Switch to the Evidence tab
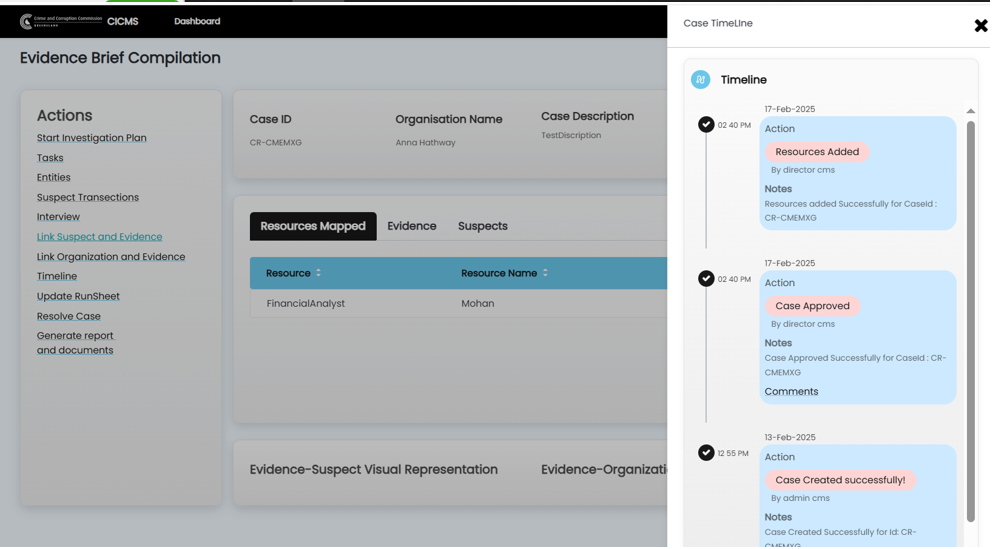The image size is (993, 549). tap(412, 227)
